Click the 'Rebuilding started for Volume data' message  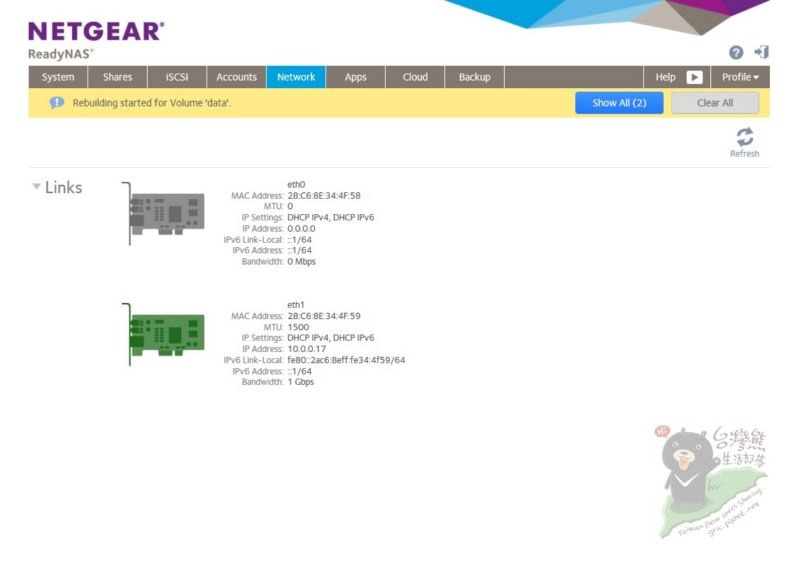point(152,103)
